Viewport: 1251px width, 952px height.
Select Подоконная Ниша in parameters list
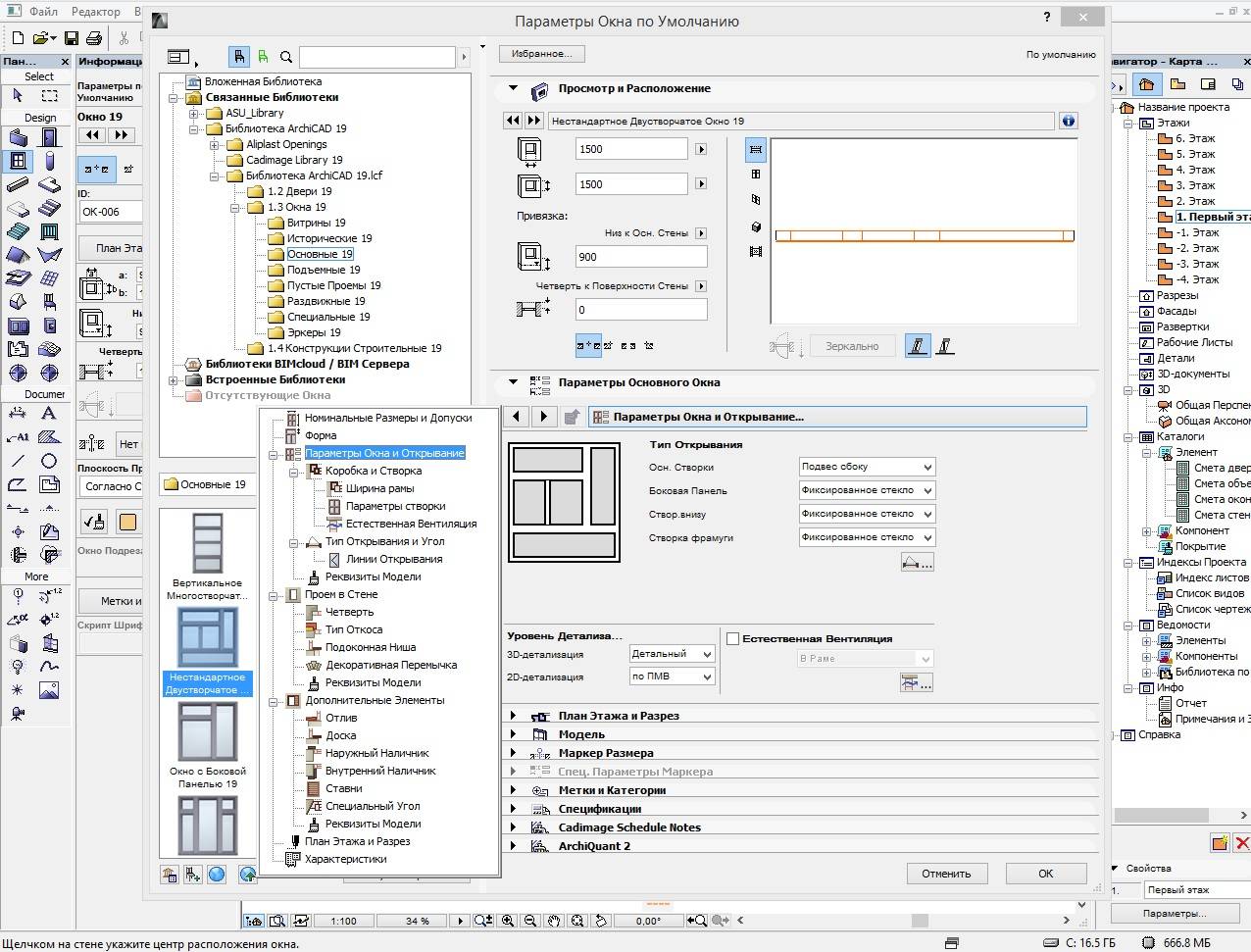(x=371, y=647)
